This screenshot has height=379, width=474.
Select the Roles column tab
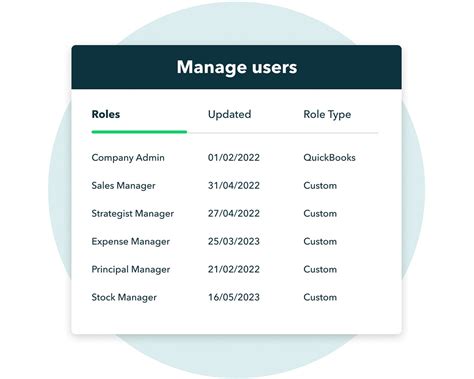click(x=106, y=114)
